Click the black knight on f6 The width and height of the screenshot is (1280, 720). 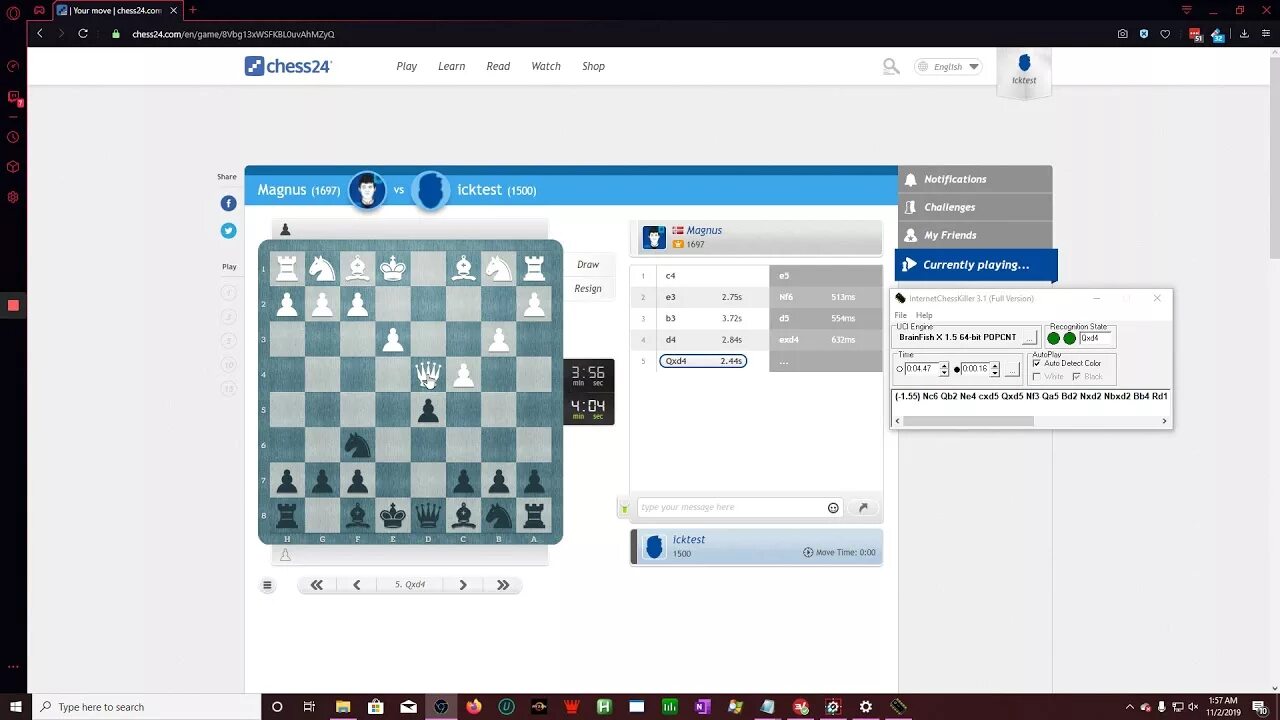coord(357,445)
